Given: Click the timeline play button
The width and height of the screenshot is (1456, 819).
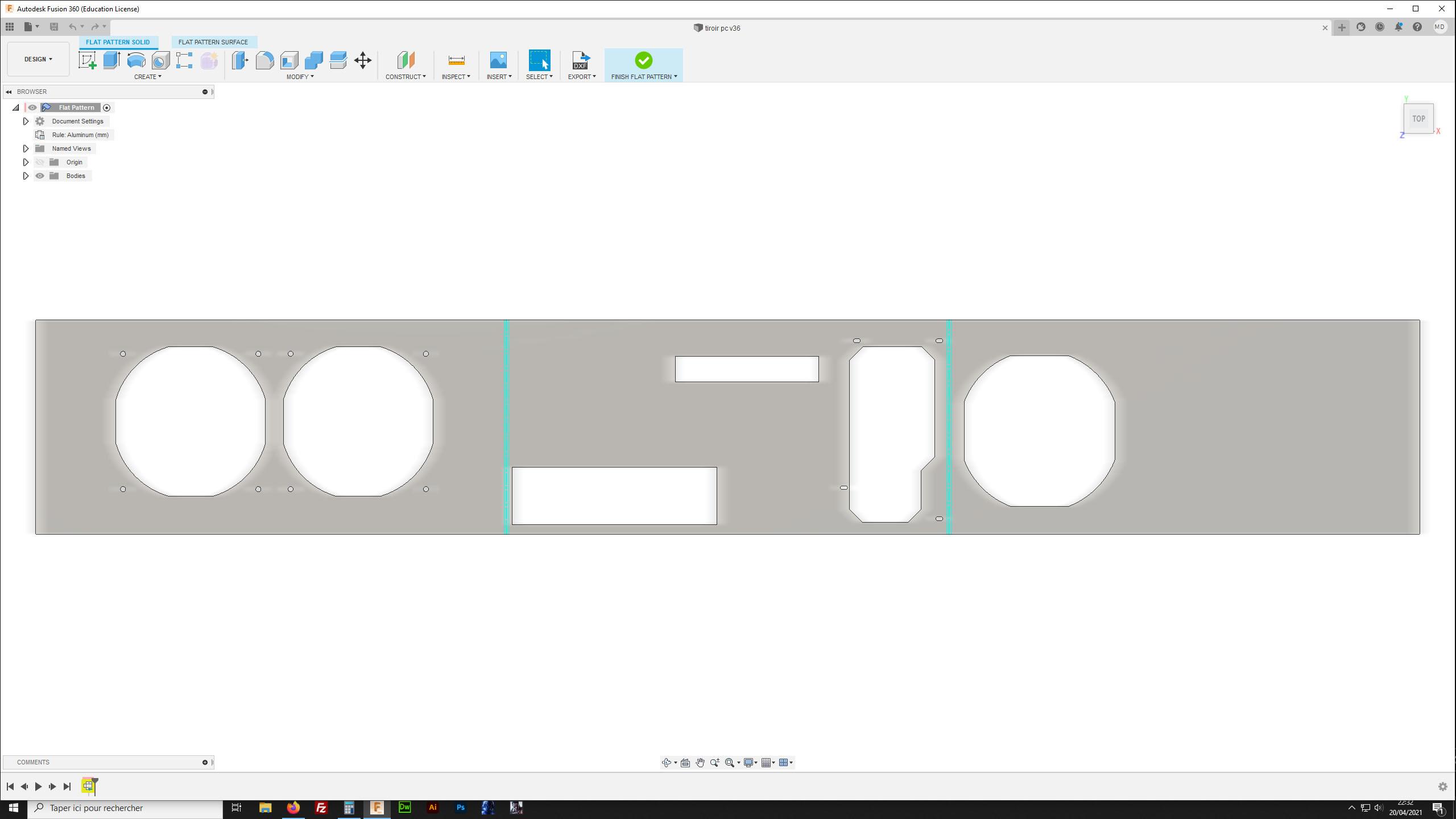Looking at the screenshot, I should (38, 787).
